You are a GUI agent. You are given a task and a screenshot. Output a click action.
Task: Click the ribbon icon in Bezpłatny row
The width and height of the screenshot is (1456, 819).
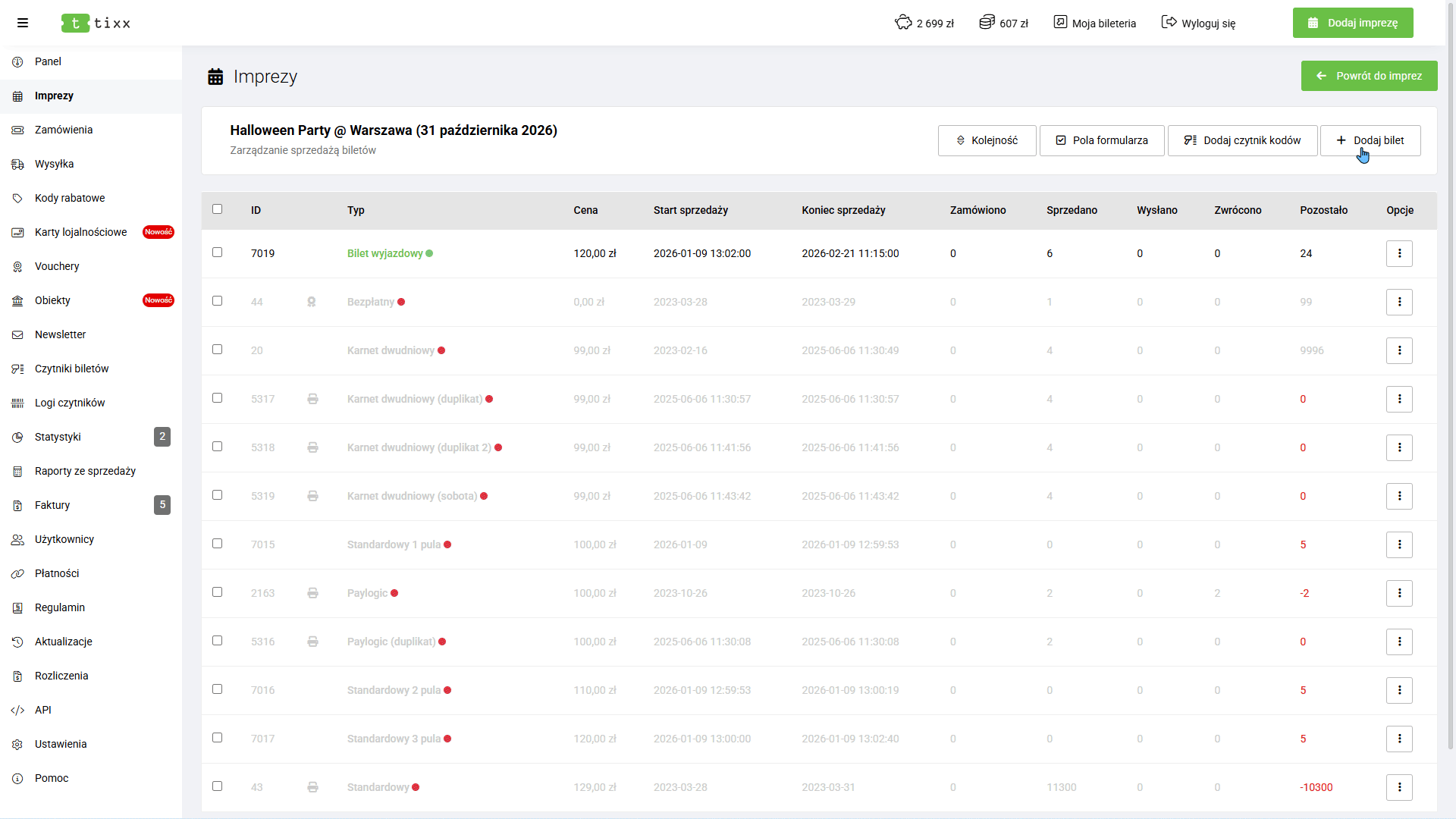(312, 302)
